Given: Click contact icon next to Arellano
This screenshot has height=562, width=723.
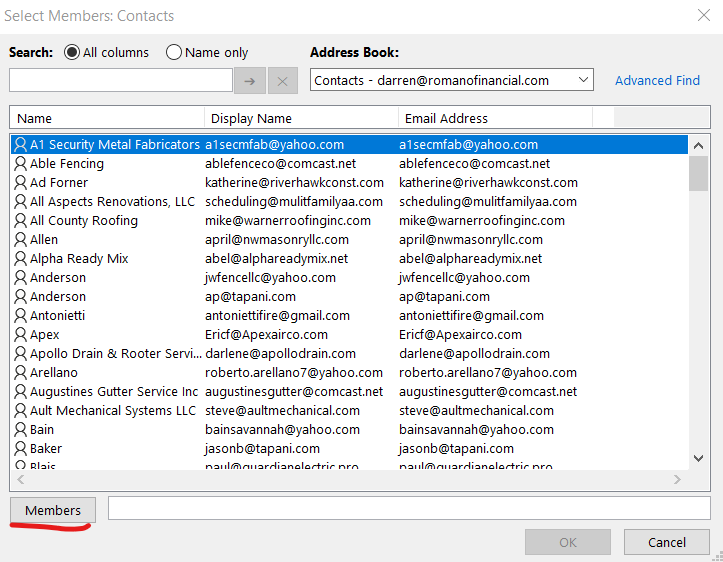Looking at the screenshot, I should [20, 373].
